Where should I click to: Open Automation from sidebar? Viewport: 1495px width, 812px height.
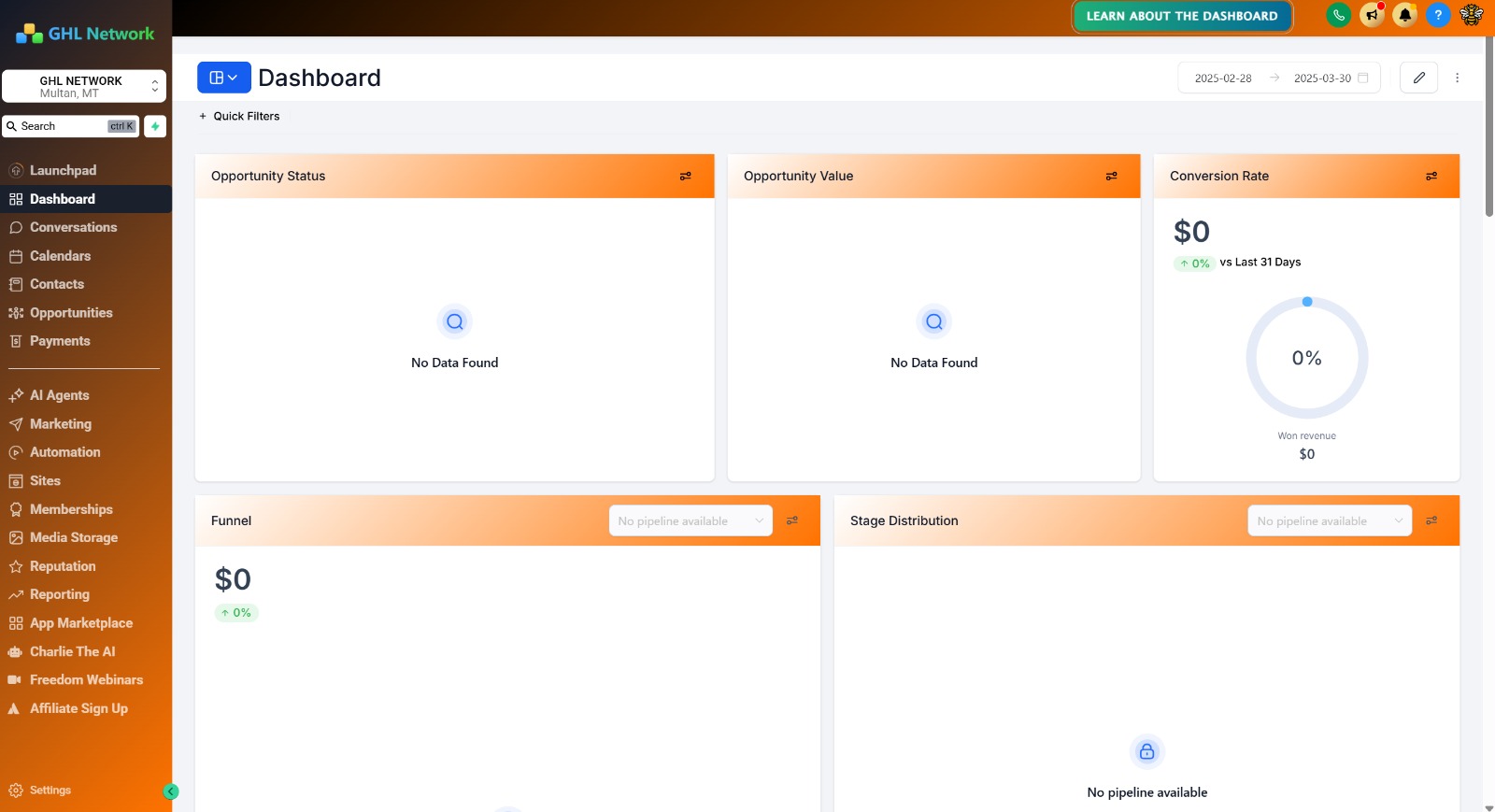point(86,452)
